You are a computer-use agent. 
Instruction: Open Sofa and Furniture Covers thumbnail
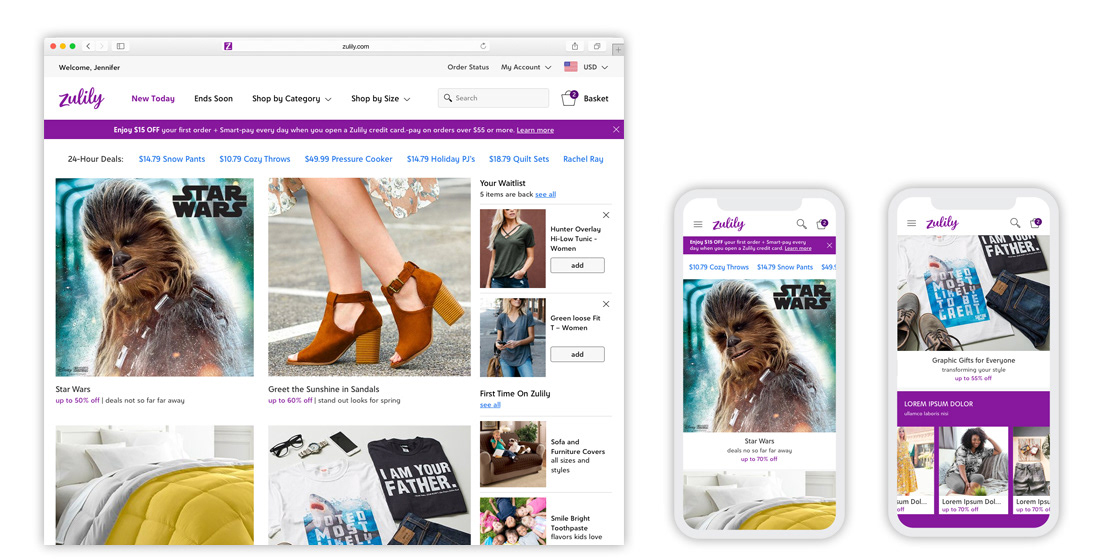[512, 454]
